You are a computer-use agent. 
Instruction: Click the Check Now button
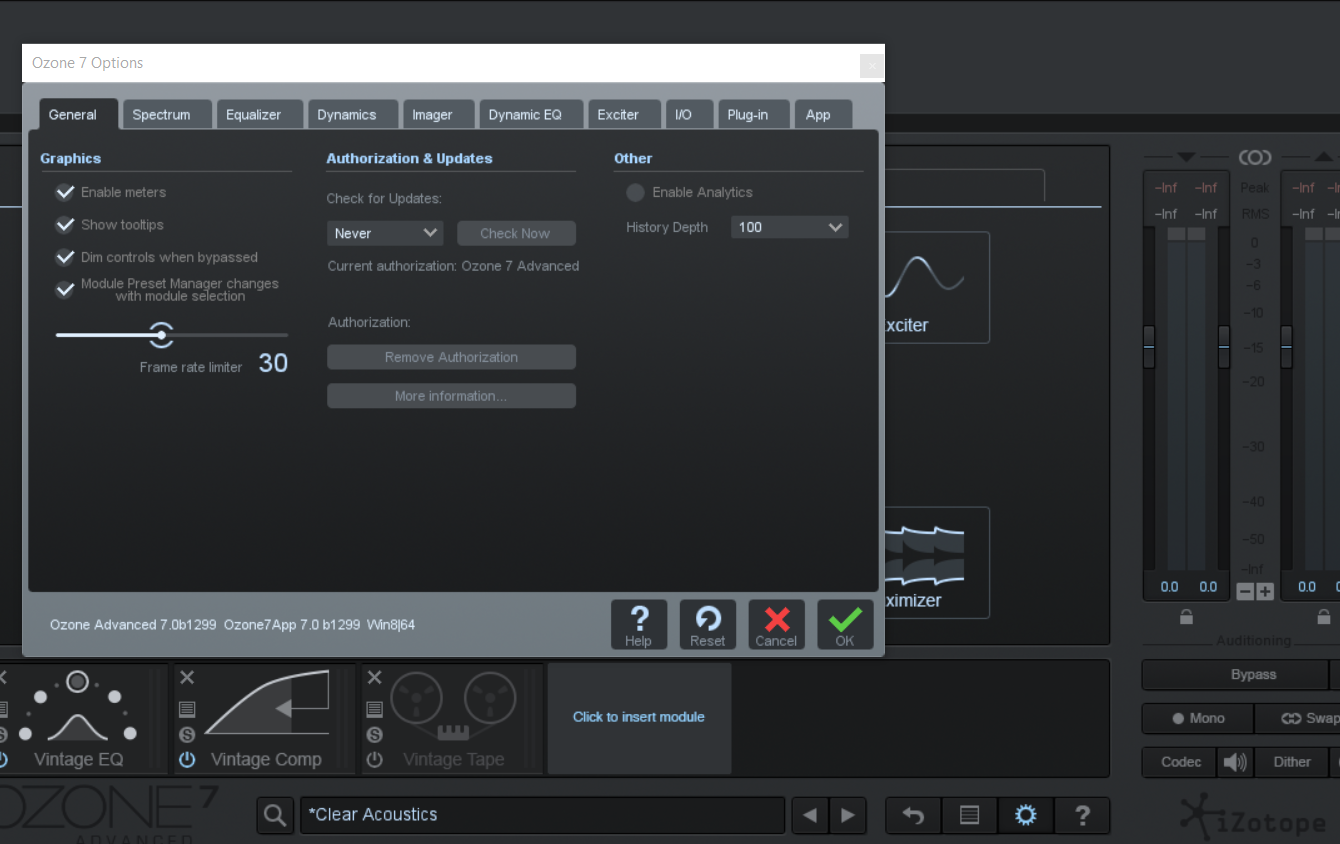pos(516,233)
